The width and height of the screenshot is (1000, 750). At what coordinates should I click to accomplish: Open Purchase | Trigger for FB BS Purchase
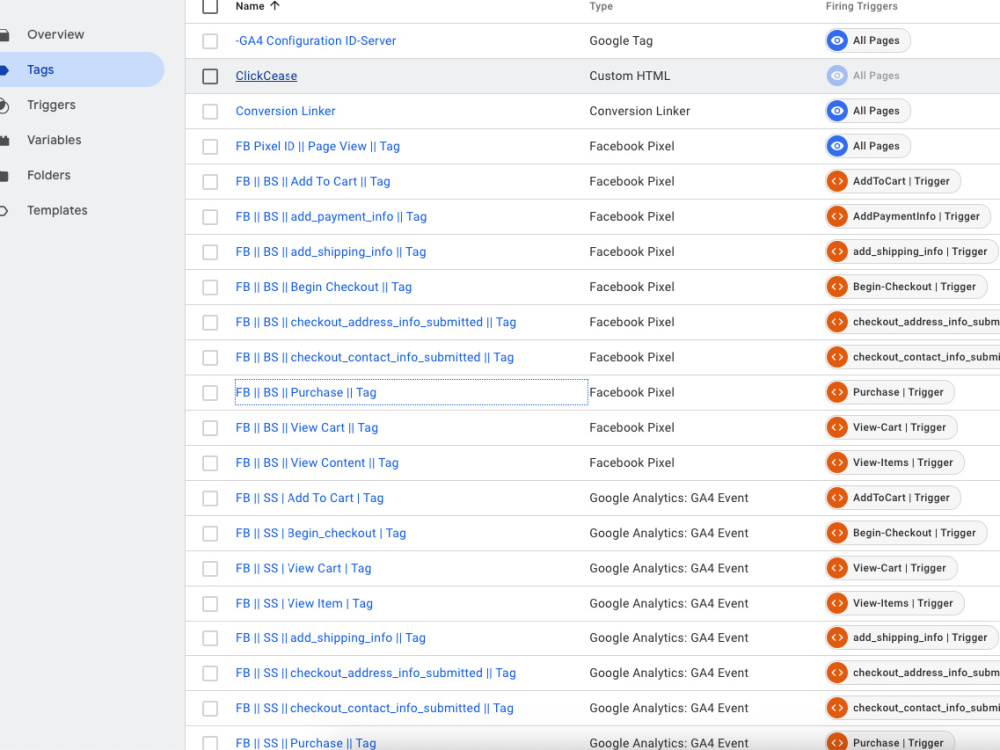(x=890, y=392)
